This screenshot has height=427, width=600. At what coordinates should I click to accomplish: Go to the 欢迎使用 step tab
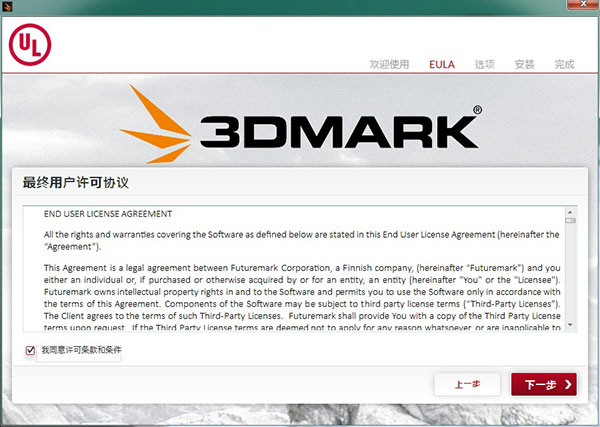pyautogui.click(x=389, y=64)
